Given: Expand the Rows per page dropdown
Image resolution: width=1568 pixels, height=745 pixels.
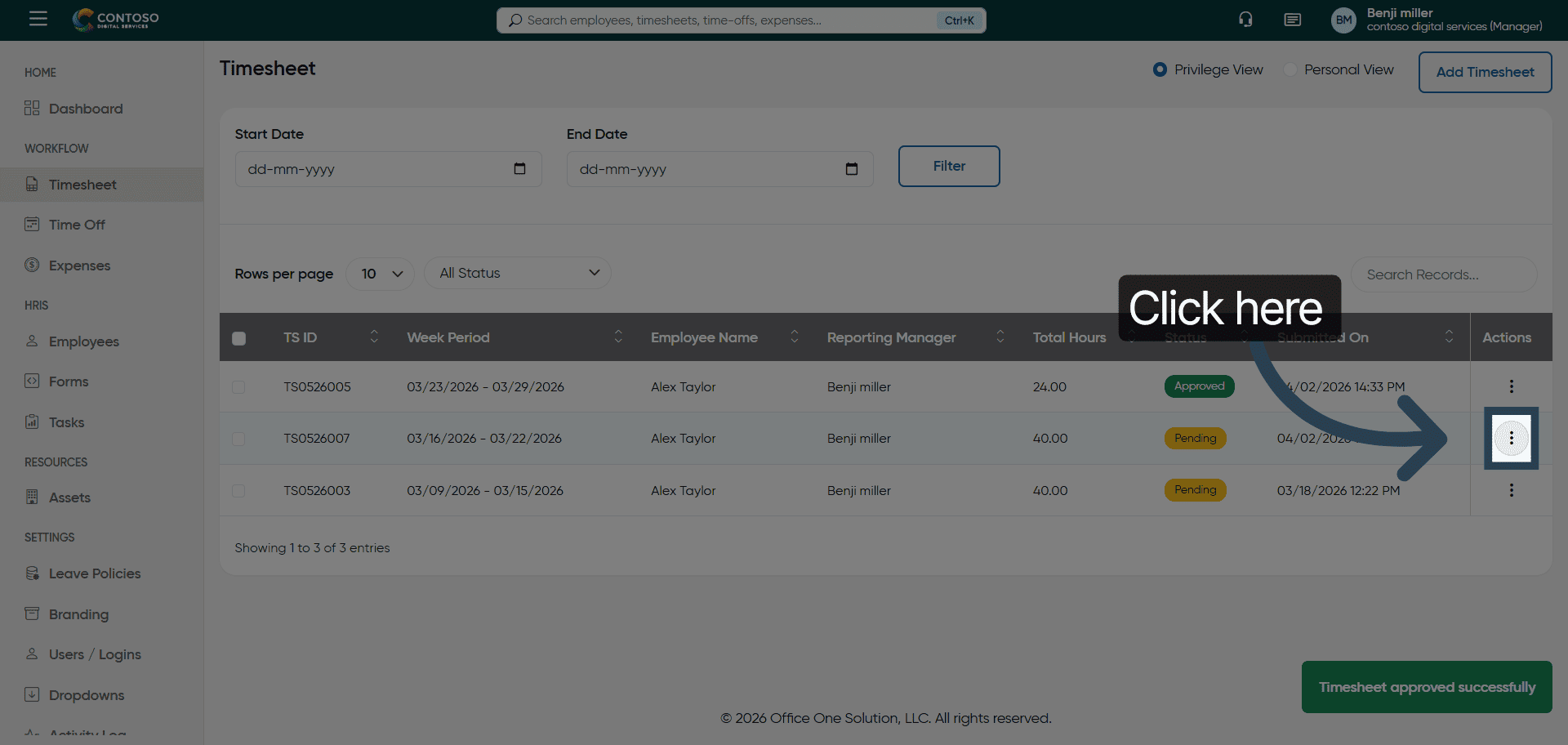Looking at the screenshot, I should click(381, 274).
